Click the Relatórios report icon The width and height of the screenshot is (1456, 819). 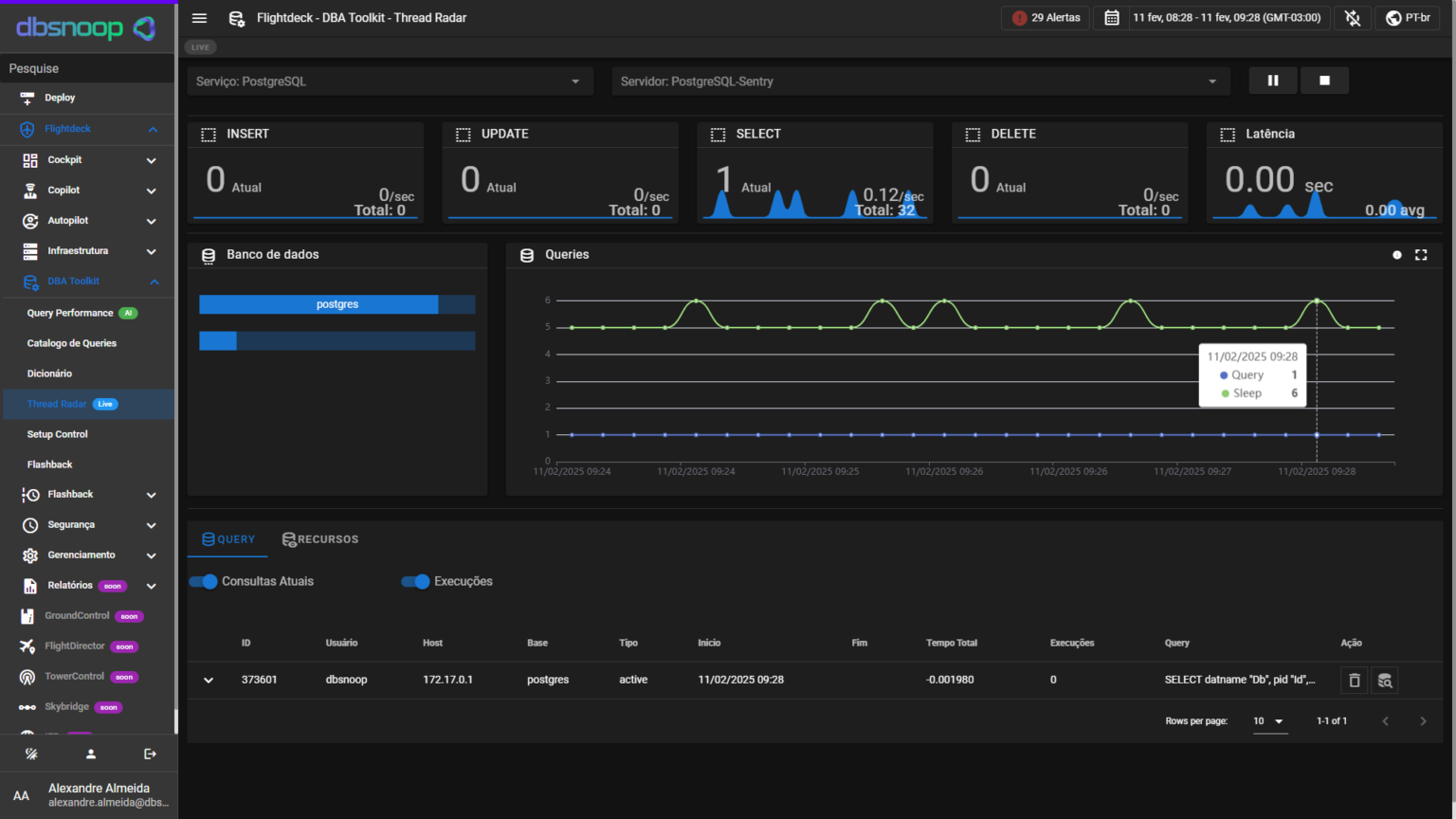coord(30,586)
